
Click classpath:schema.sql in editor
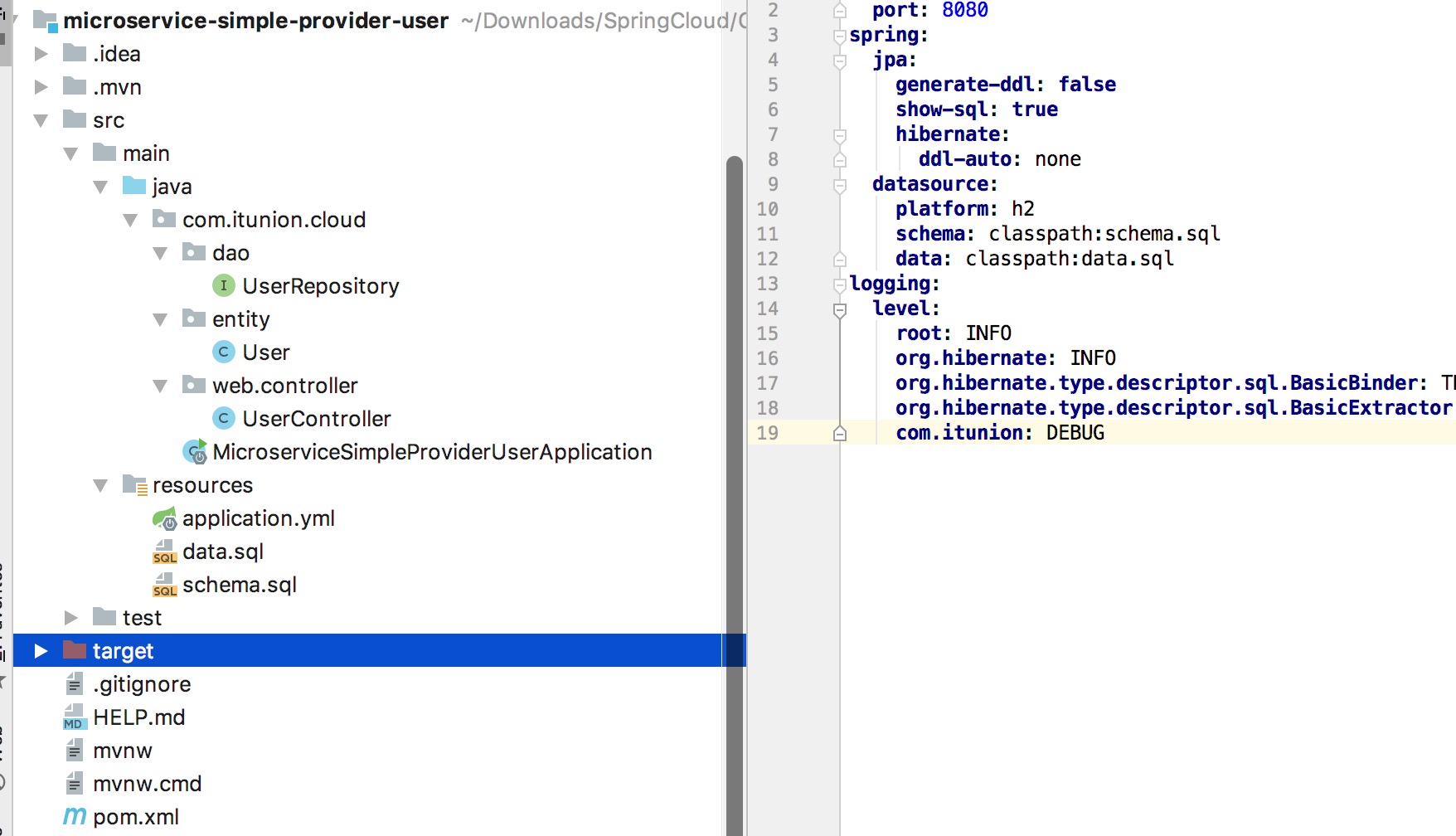[1104, 234]
